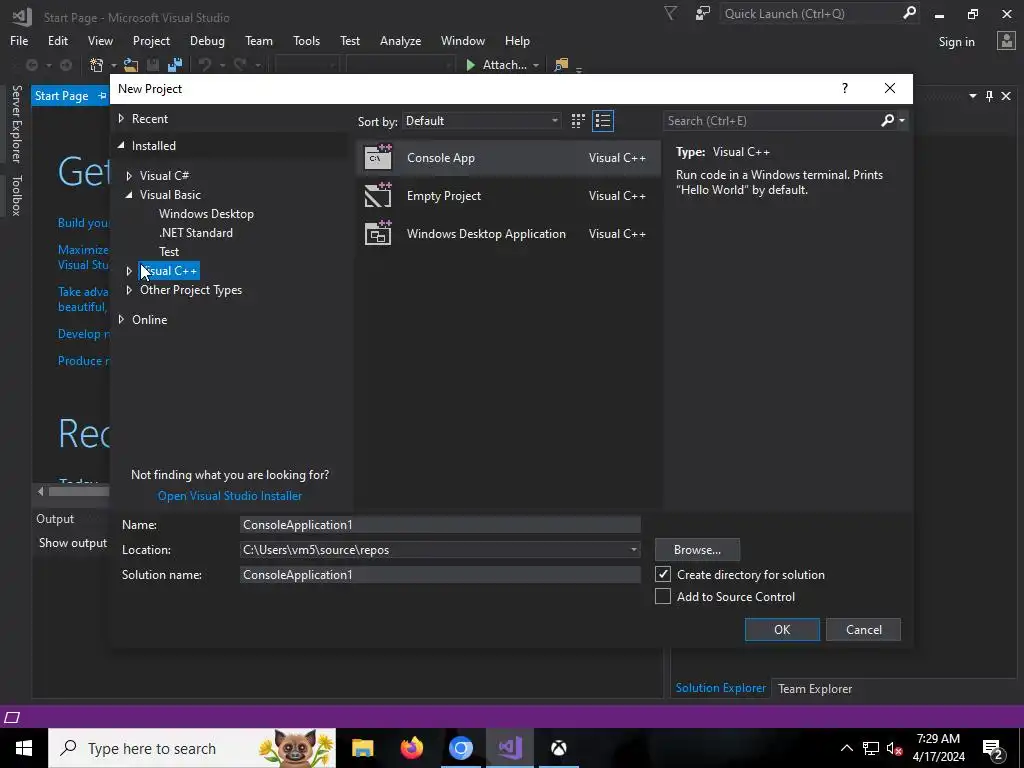This screenshot has height=768, width=1024.
Task: Expand Other Project Types node
Action: [x=129, y=290]
